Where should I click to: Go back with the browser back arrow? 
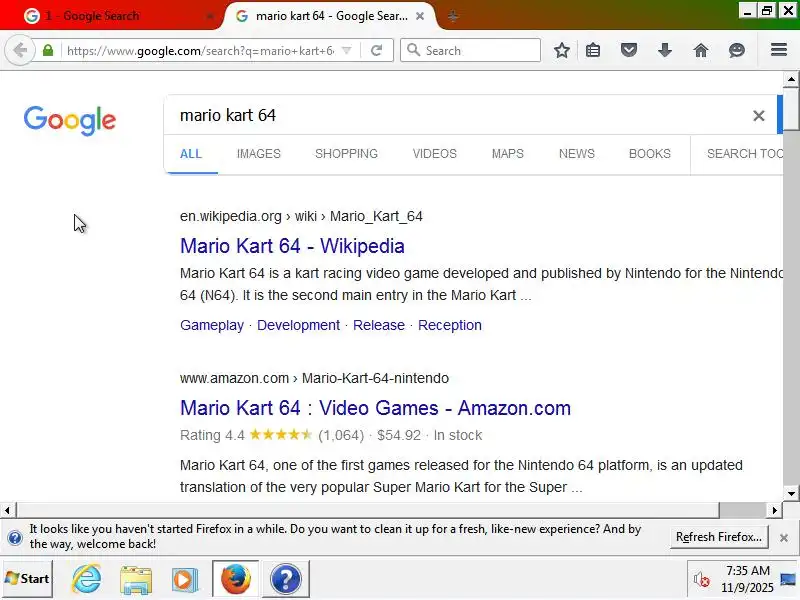tap(20, 51)
